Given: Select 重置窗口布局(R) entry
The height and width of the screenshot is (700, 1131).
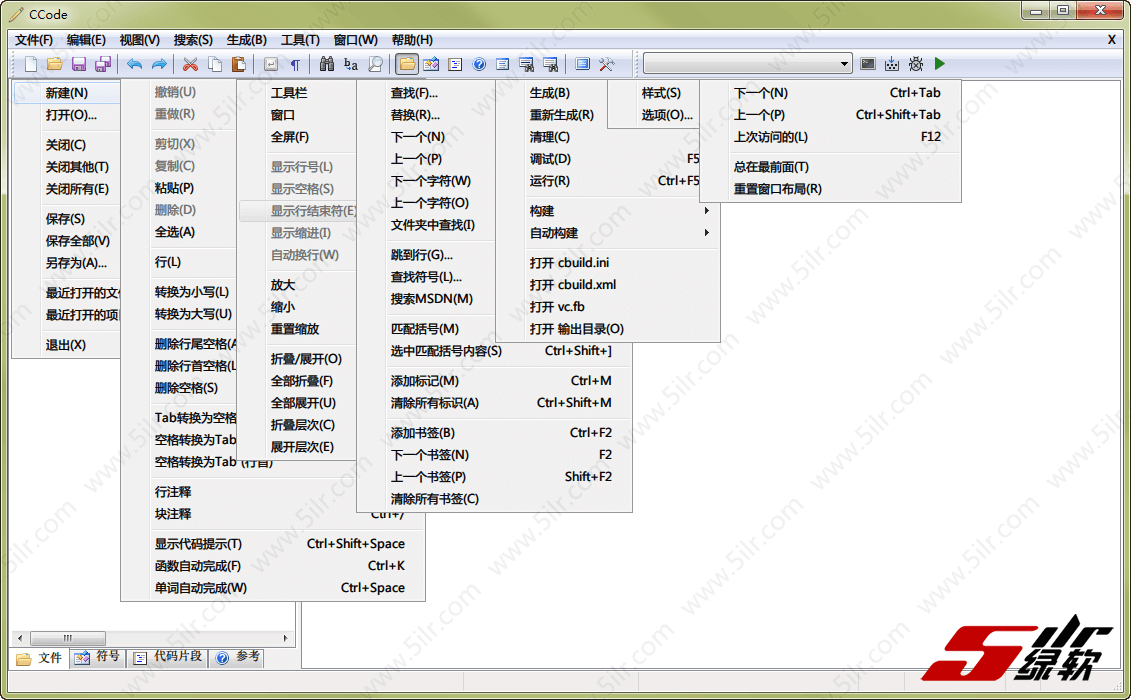Looking at the screenshot, I should click(x=778, y=189).
